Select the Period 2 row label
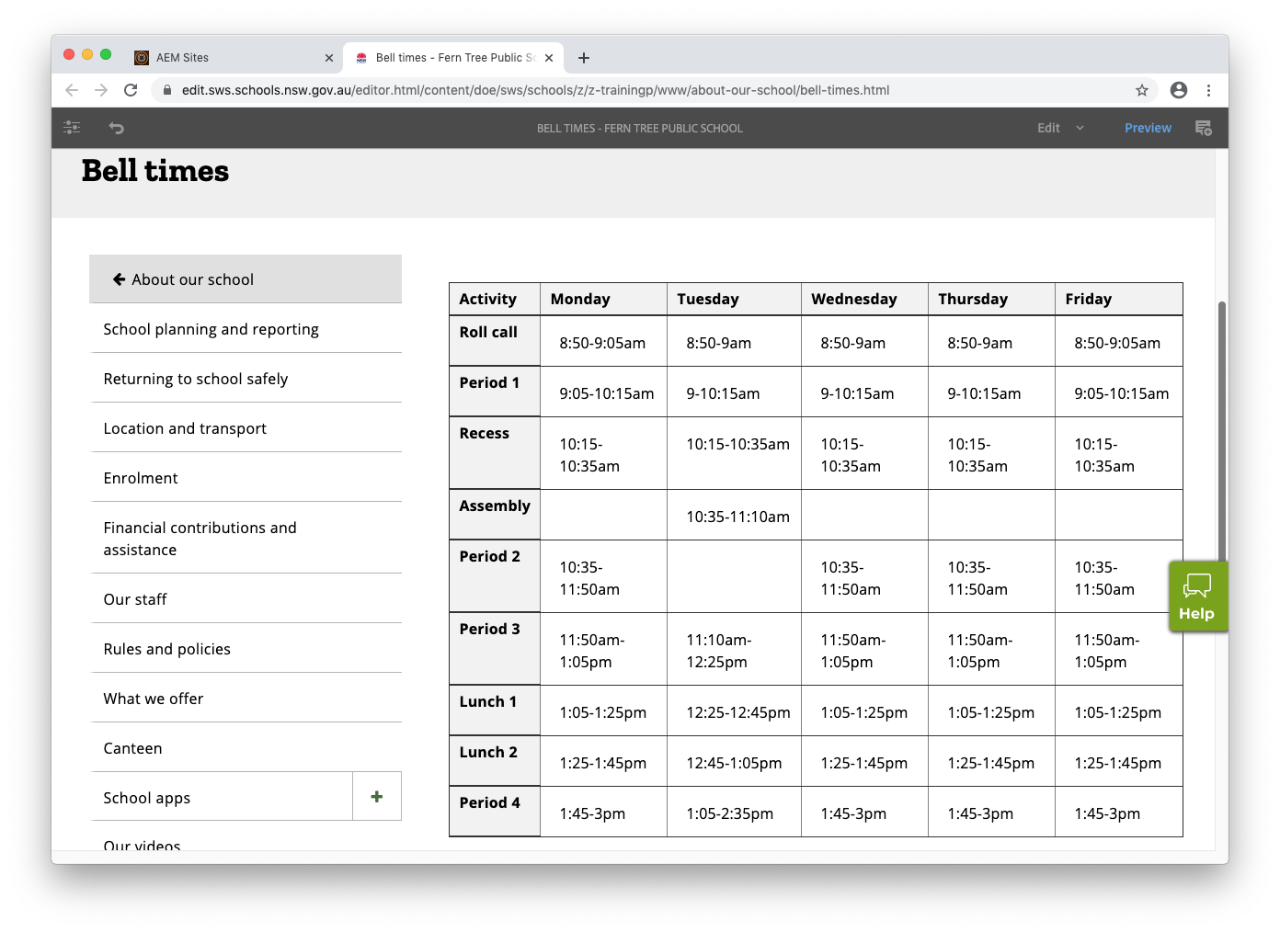Image resolution: width=1280 pixels, height=932 pixels. pyautogui.click(x=494, y=576)
